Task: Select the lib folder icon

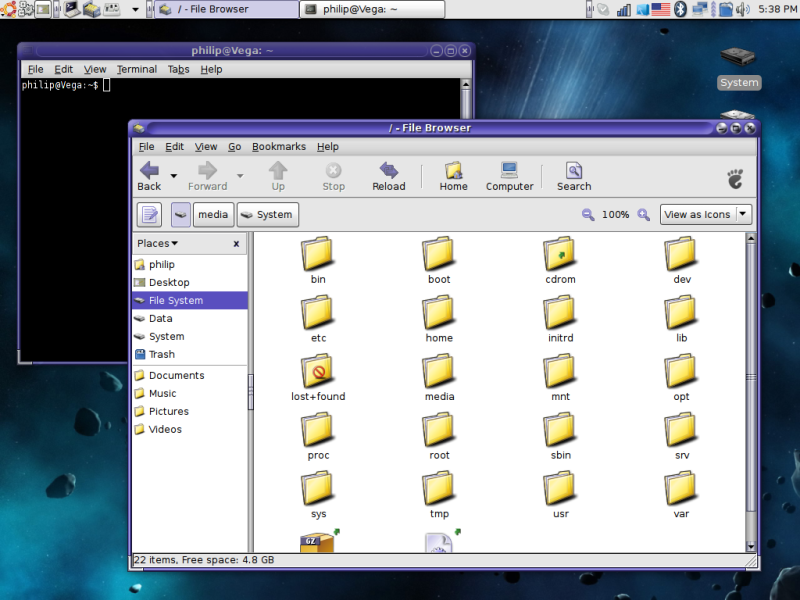Action: (681, 312)
